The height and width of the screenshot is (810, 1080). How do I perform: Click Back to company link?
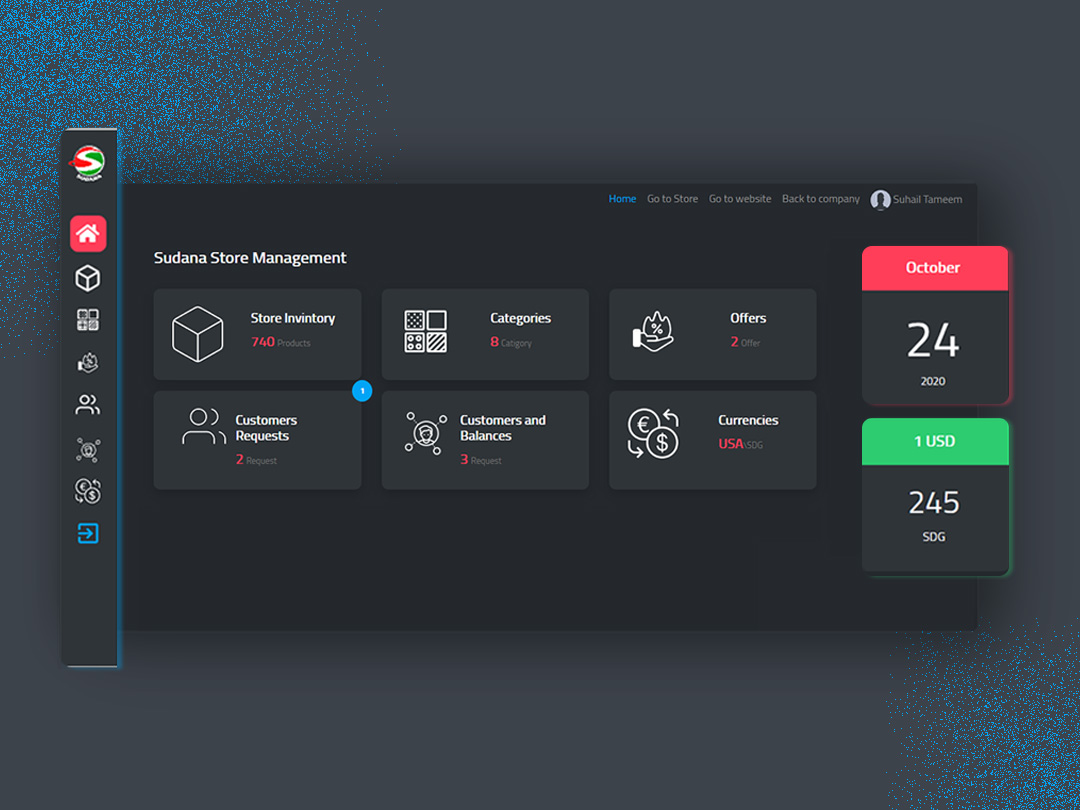point(820,199)
